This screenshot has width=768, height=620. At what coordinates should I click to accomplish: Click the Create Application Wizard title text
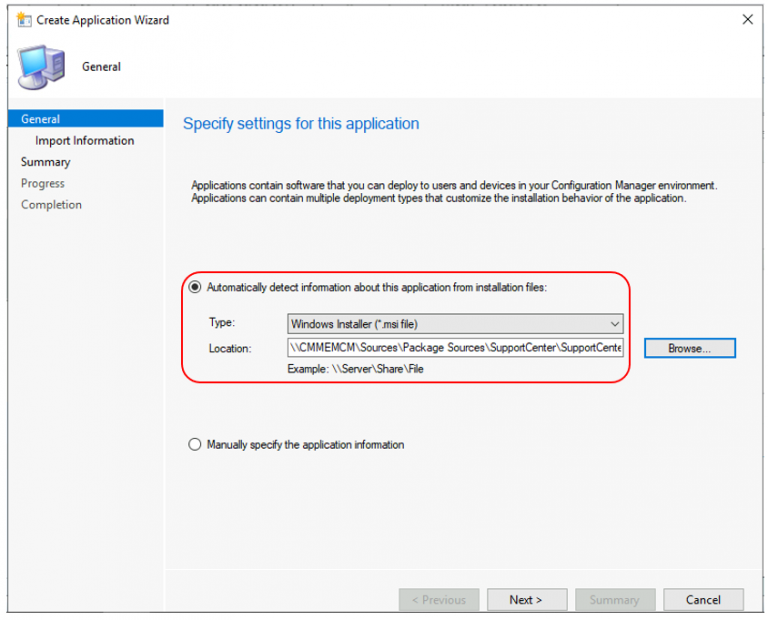(x=103, y=20)
